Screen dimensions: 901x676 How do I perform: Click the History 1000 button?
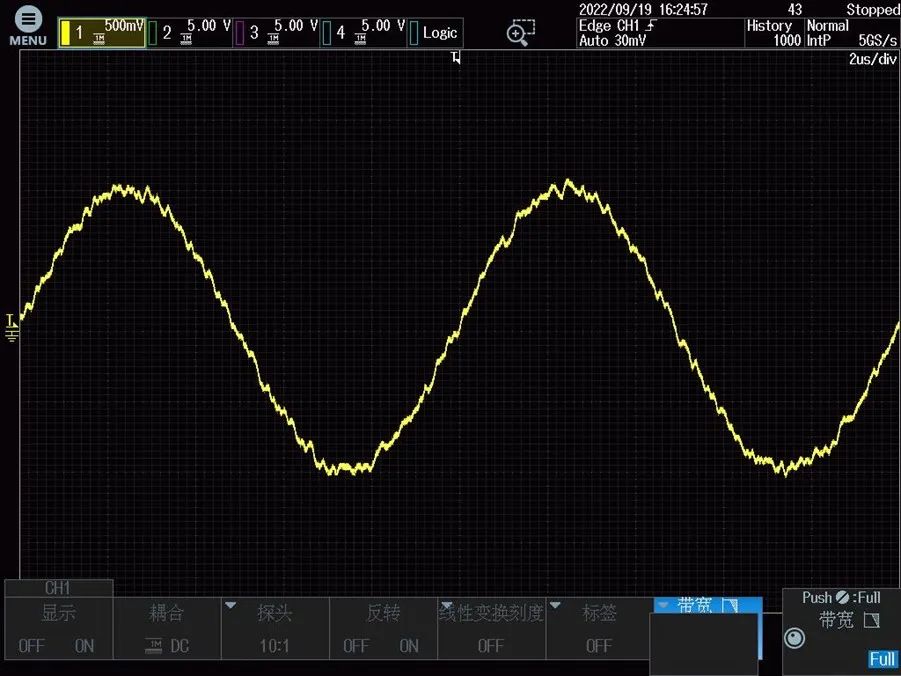(773, 33)
